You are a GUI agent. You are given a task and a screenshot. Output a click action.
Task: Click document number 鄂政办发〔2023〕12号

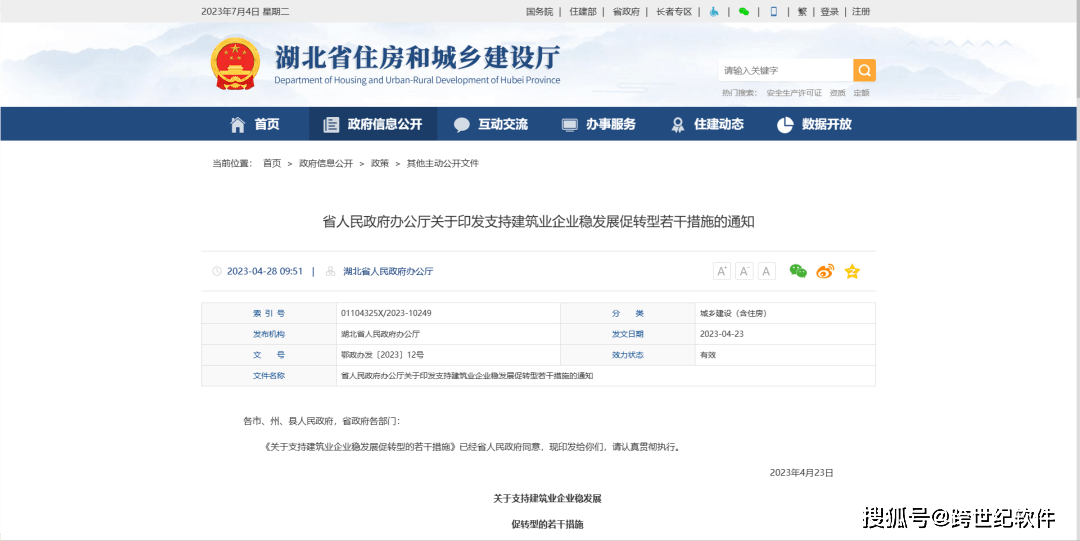pos(382,355)
